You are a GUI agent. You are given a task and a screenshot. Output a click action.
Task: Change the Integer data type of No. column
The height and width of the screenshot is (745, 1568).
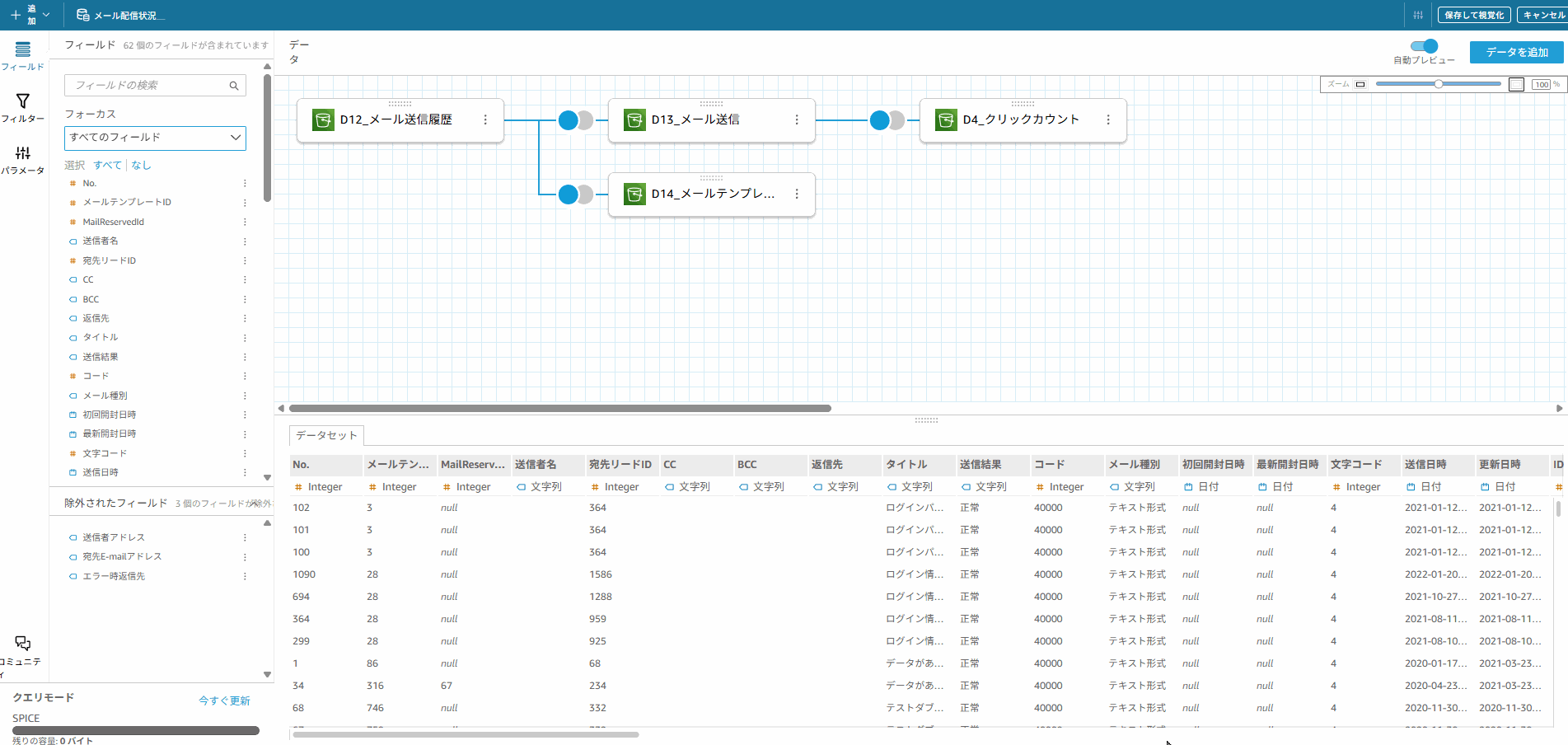click(x=318, y=487)
